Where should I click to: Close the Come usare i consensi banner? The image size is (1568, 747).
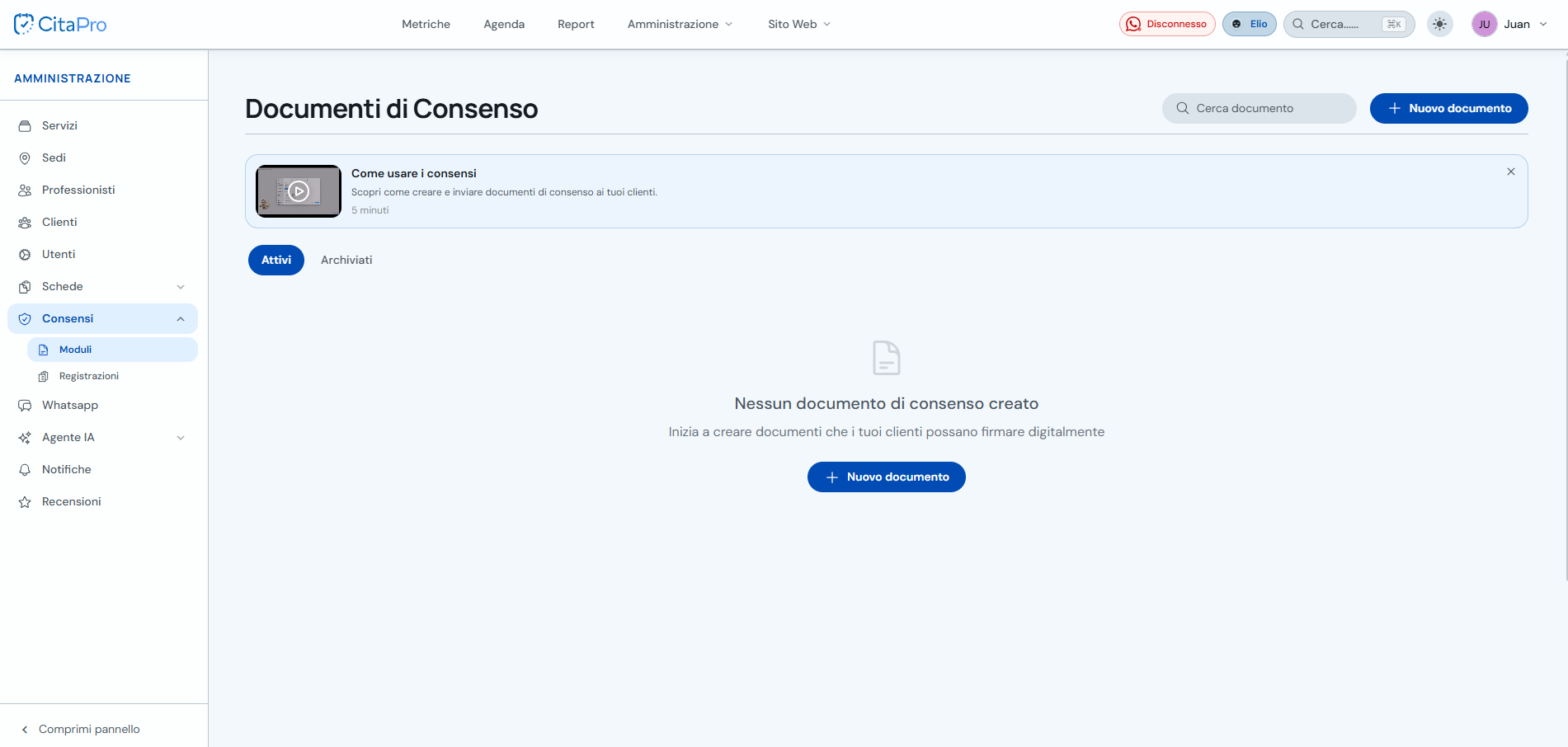coord(1511,171)
